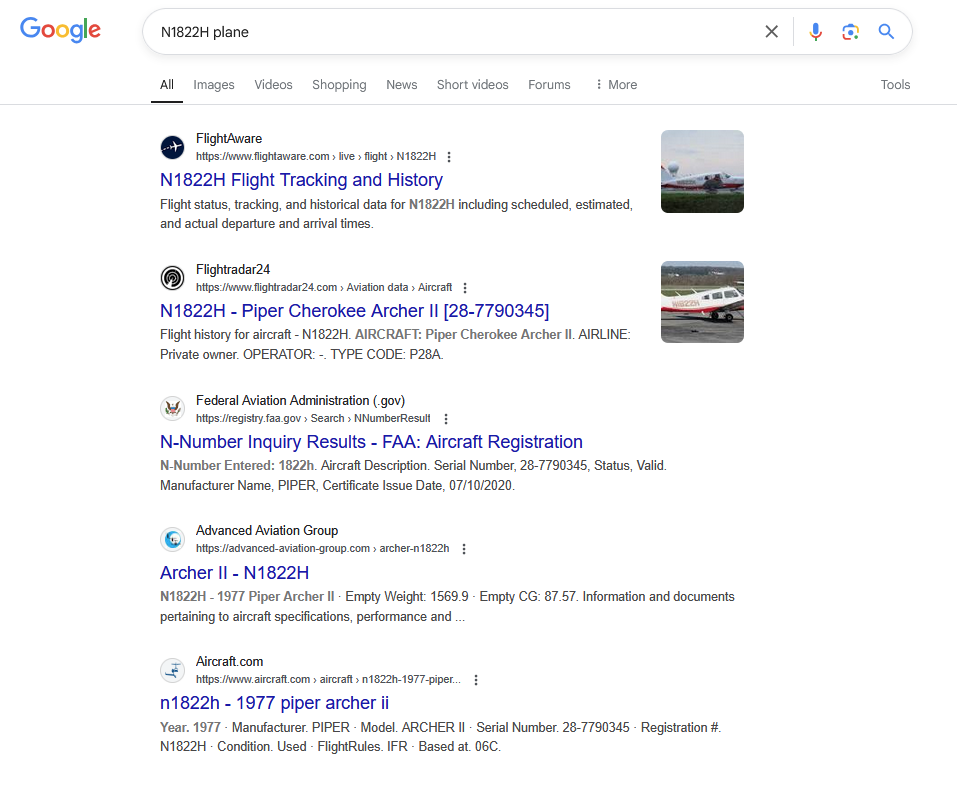Switch to the Videos tab
This screenshot has height=786, width=957.
(273, 85)
